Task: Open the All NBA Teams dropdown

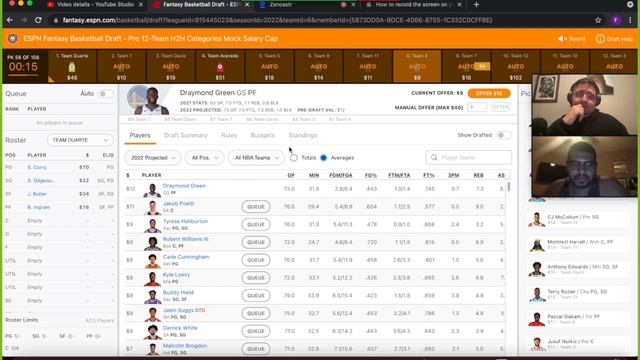Action: (256, 158)
